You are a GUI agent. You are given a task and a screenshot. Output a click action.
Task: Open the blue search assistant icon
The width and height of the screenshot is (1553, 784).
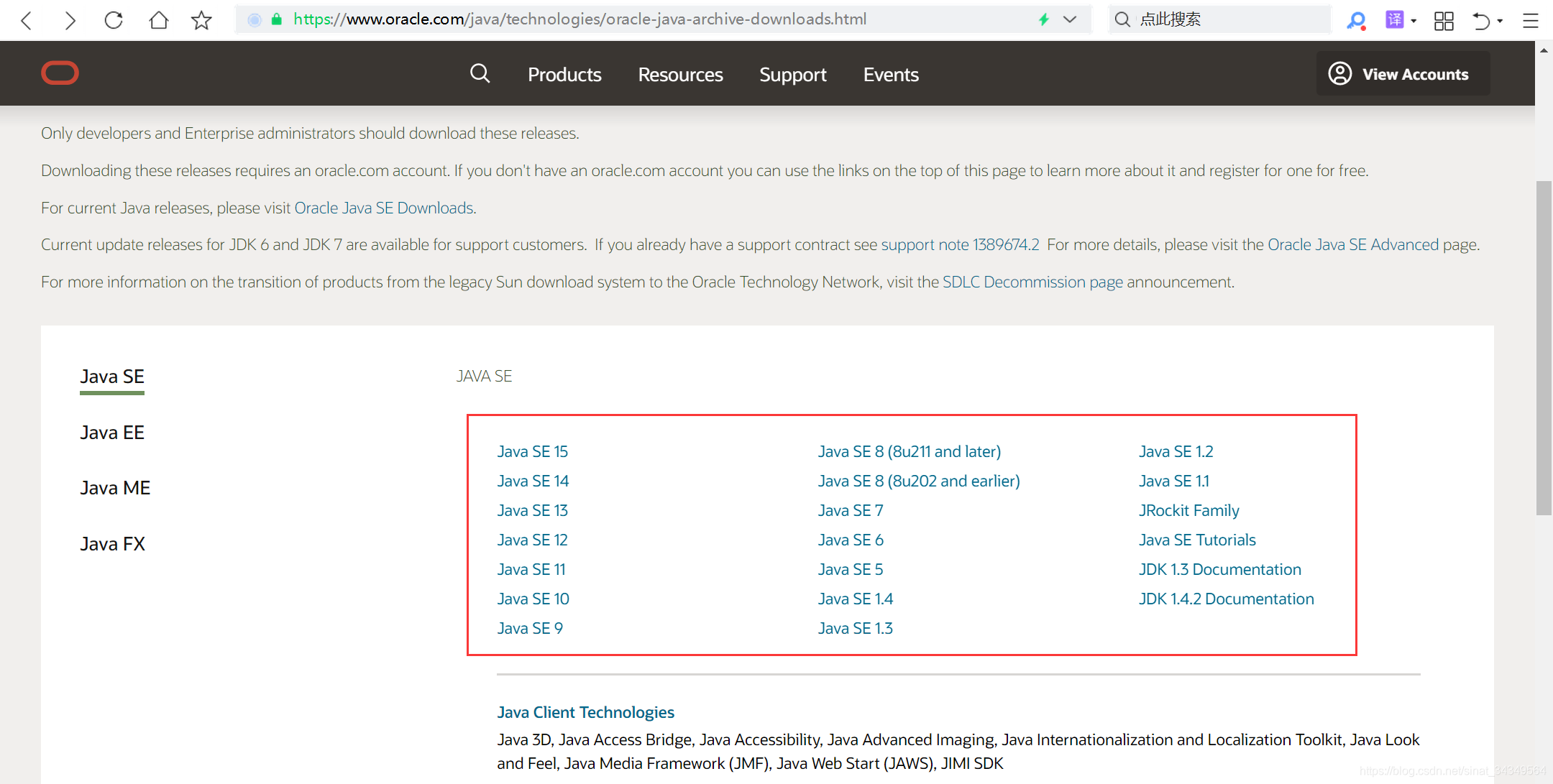pyautogui.click(x=1356, y=20)
